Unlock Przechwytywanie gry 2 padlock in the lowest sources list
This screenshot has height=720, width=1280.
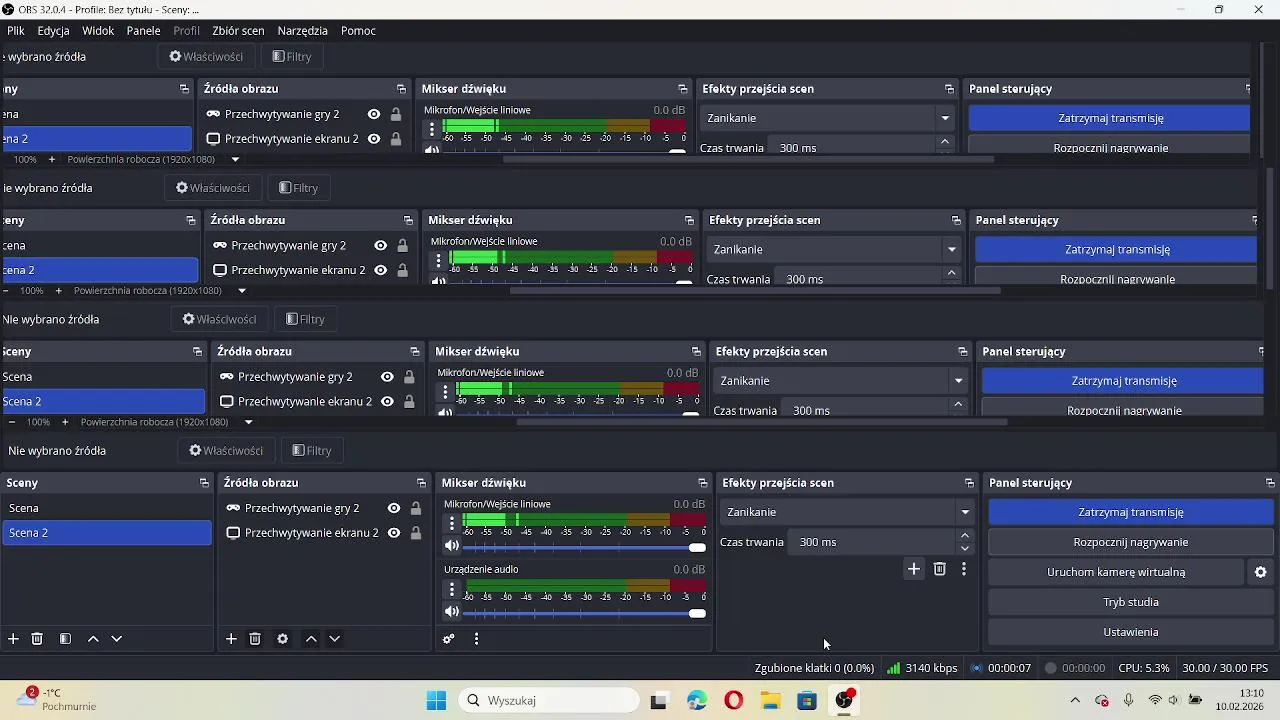[416, 508]
